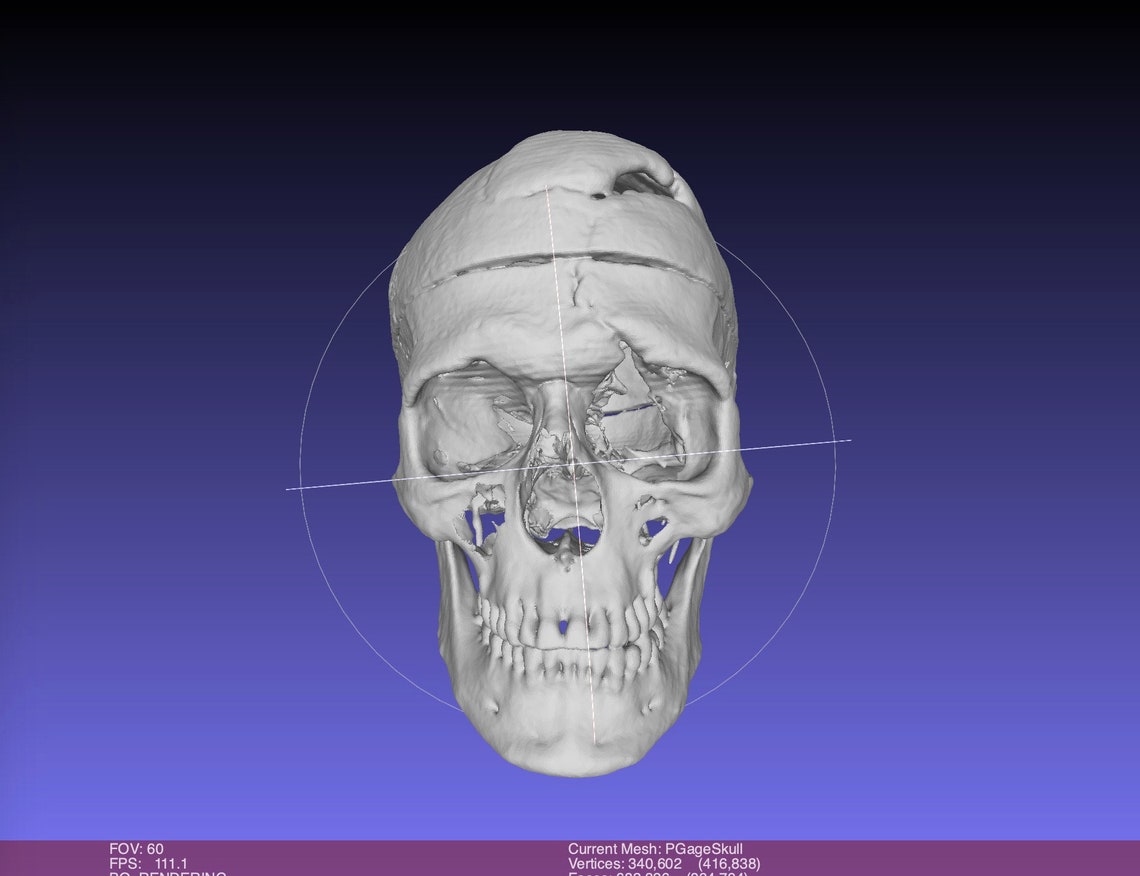Screen dimensions: 1140x876
Task: Click the dashed vertical trackball axis line
Action: (571, 465)
